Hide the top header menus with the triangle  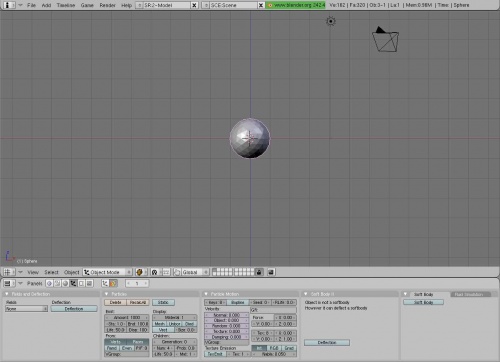coord(20,5)
